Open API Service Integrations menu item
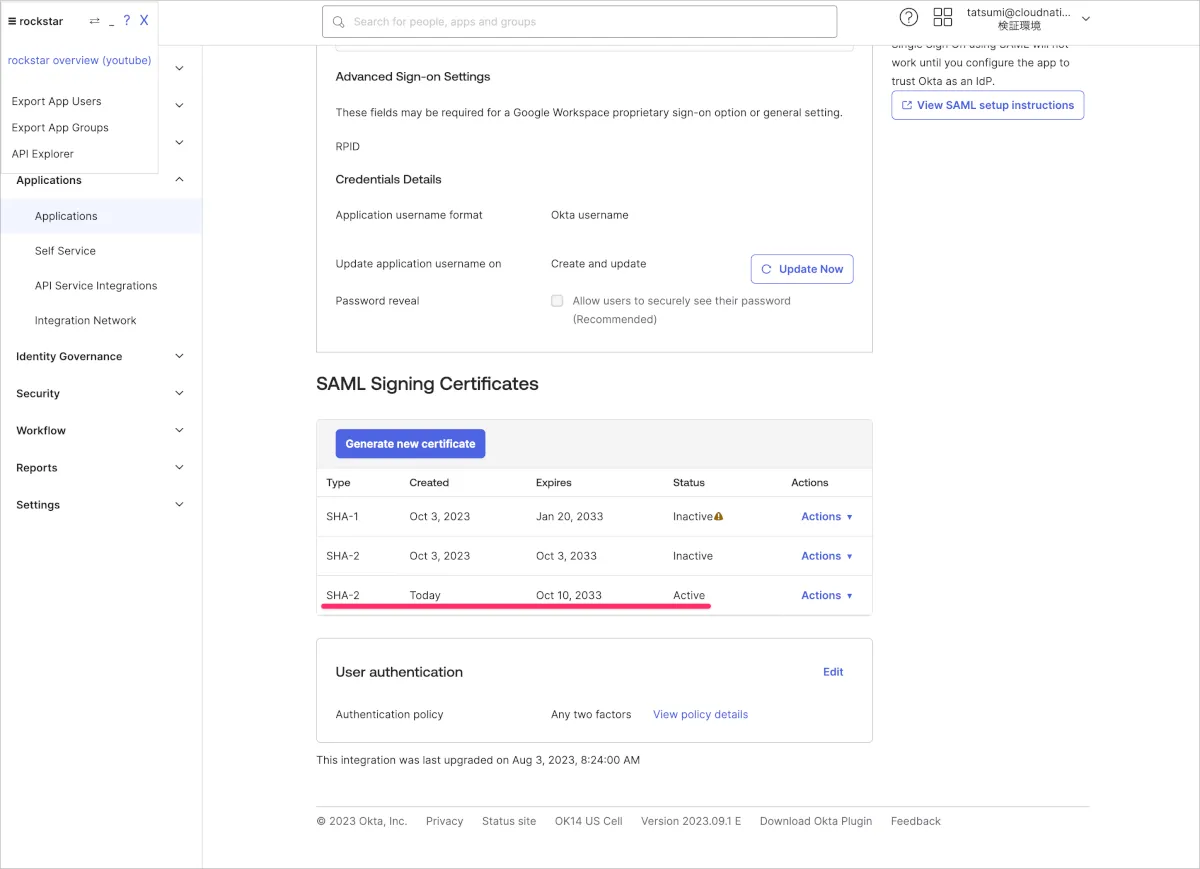1200x869 pixels. 96,286
